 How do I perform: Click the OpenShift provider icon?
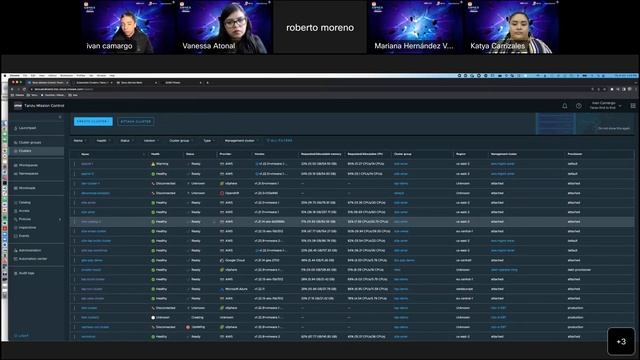[x=222, y=193]
